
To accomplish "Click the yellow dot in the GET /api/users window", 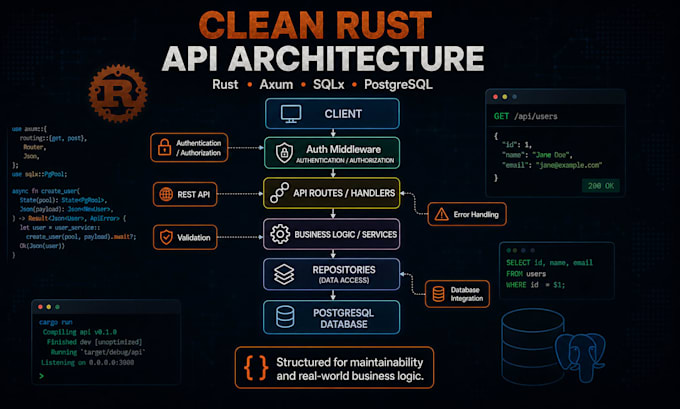I will pyautogui.click(x=505, y=97).
